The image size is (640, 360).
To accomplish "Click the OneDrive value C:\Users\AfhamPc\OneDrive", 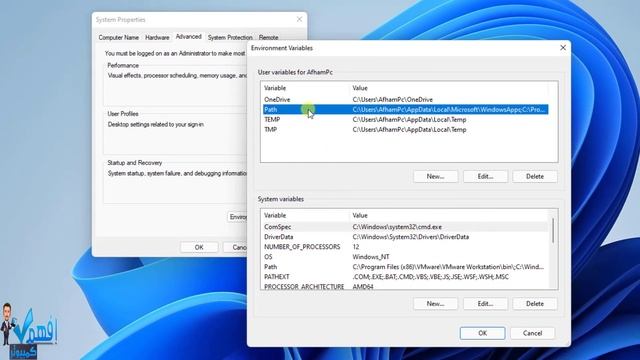I will click(393, 100).
